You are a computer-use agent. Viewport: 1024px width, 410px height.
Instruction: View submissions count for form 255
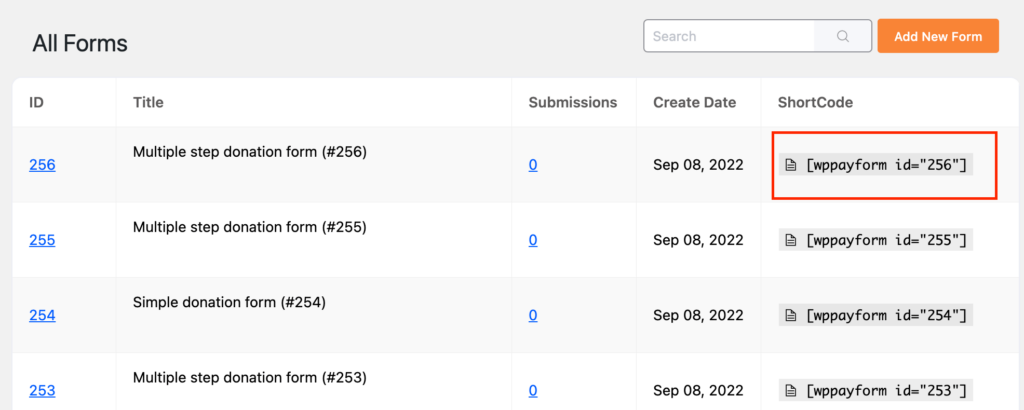(533, 240)
